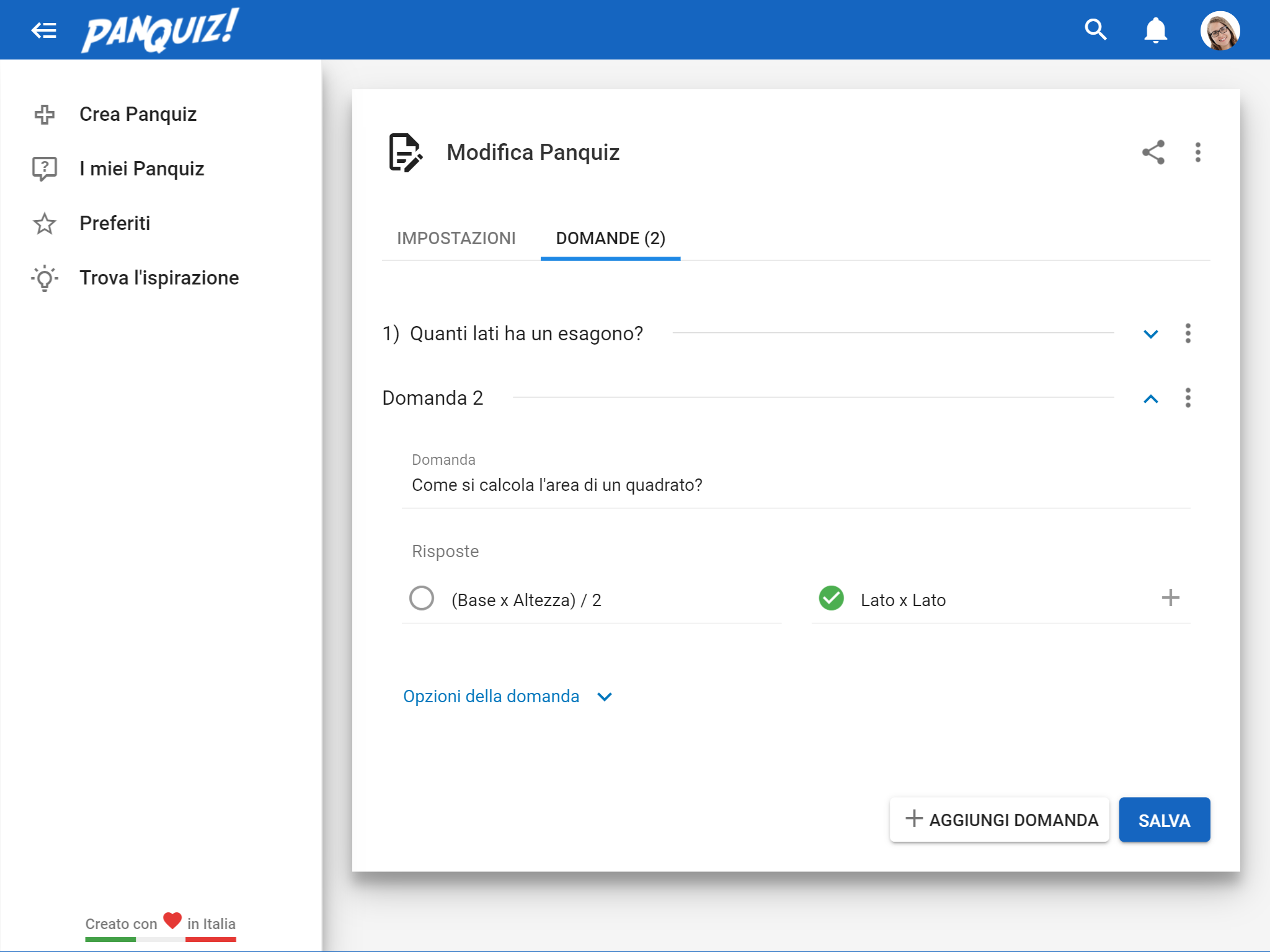1270x952 pixels.
Task: Open Preferiti section
Action: click(115, 223)
